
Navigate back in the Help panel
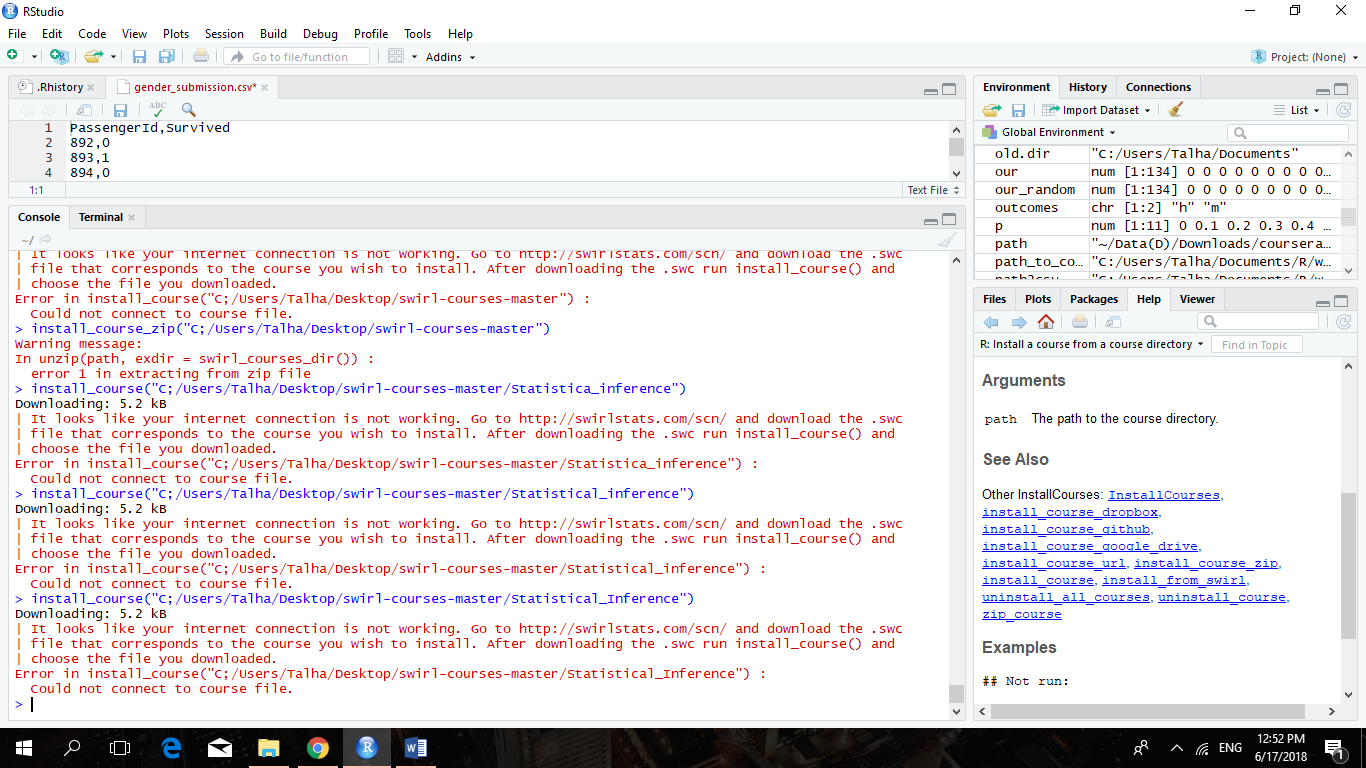(991, 323)
